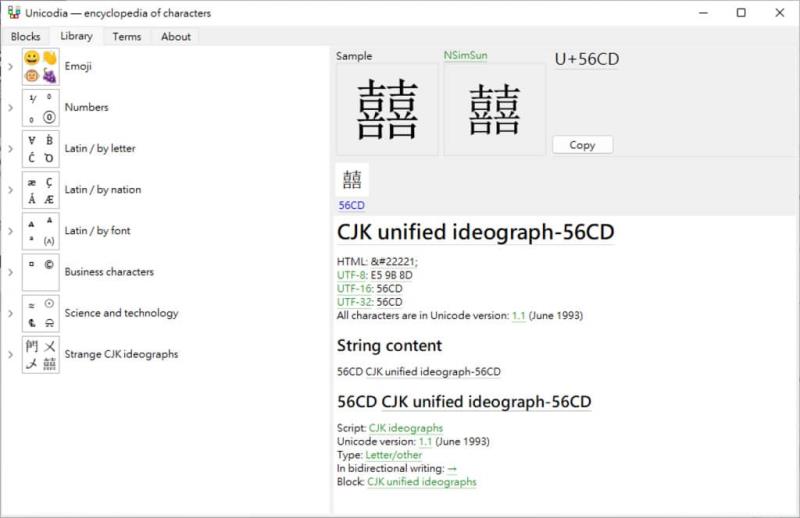The height and width of the screenshot is (518, 800).
Task: Click the Strange CJK ideographs icon
Action: pyautogui.click(x=41, y=355)
